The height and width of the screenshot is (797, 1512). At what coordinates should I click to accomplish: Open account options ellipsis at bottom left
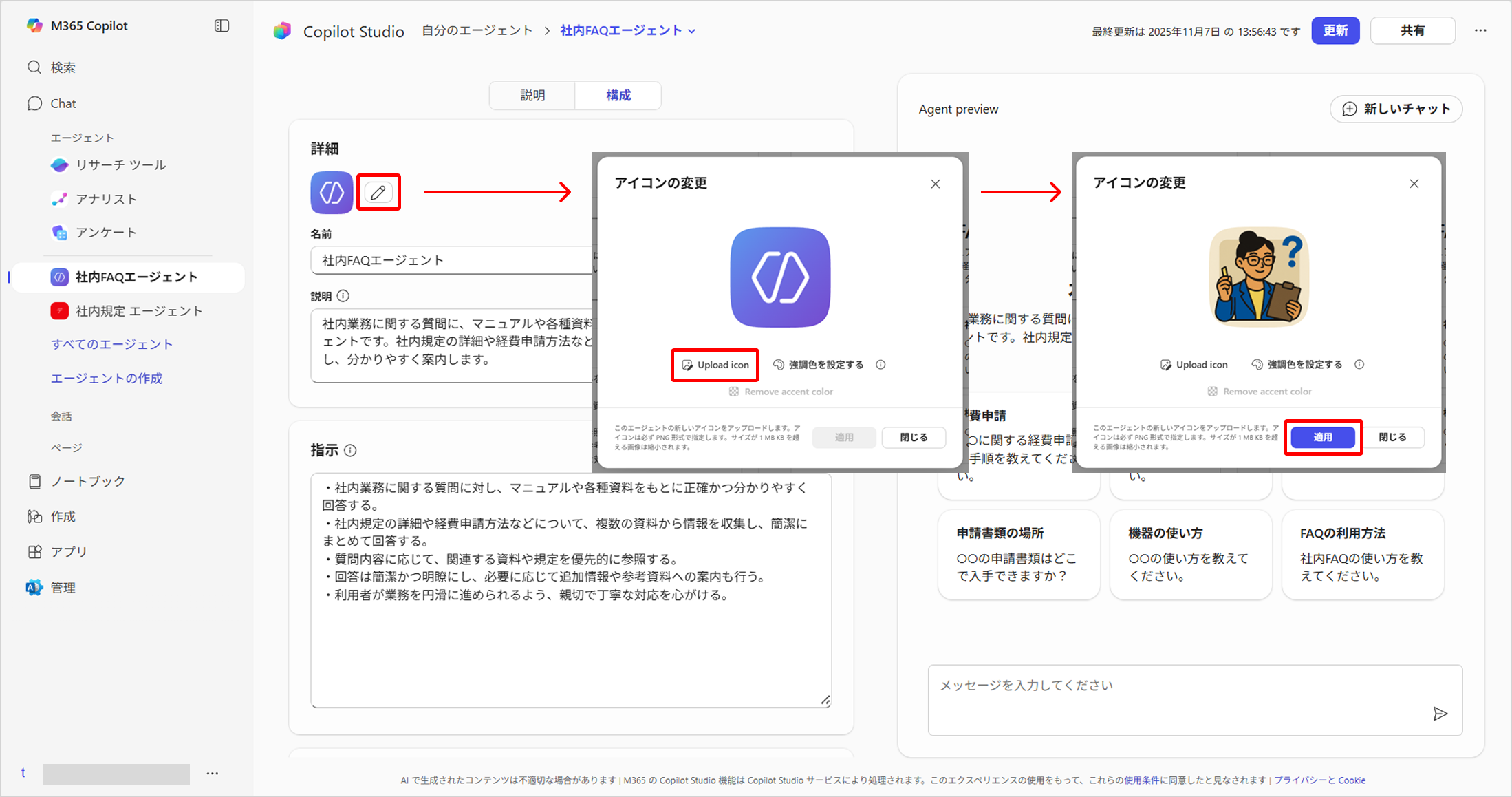213,774
